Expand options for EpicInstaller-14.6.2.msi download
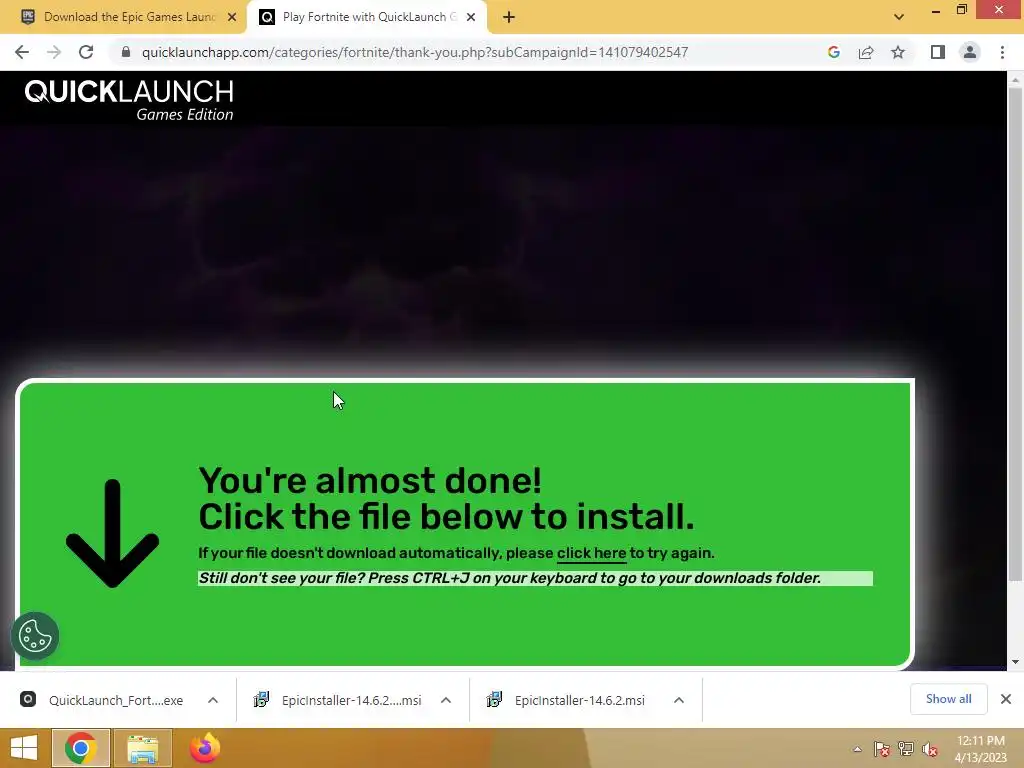The image size is (1024, 768). click(x=679, y=700)
